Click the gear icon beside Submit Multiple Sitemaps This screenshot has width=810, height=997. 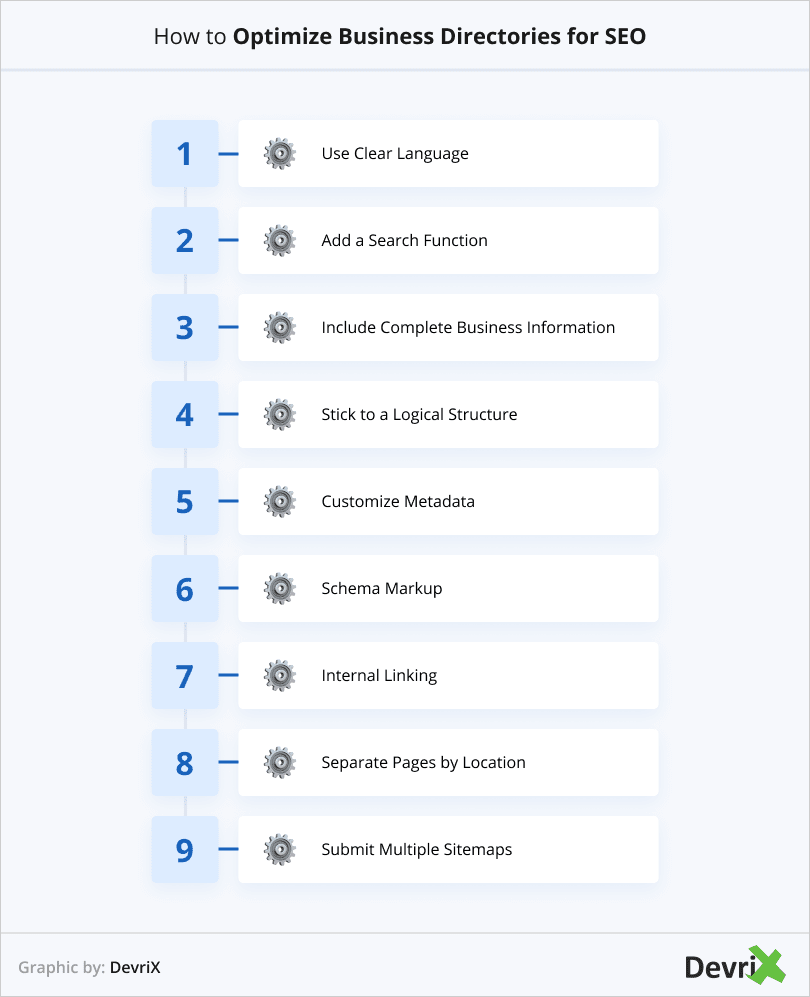pyautogui.click(x=280, y=850)
